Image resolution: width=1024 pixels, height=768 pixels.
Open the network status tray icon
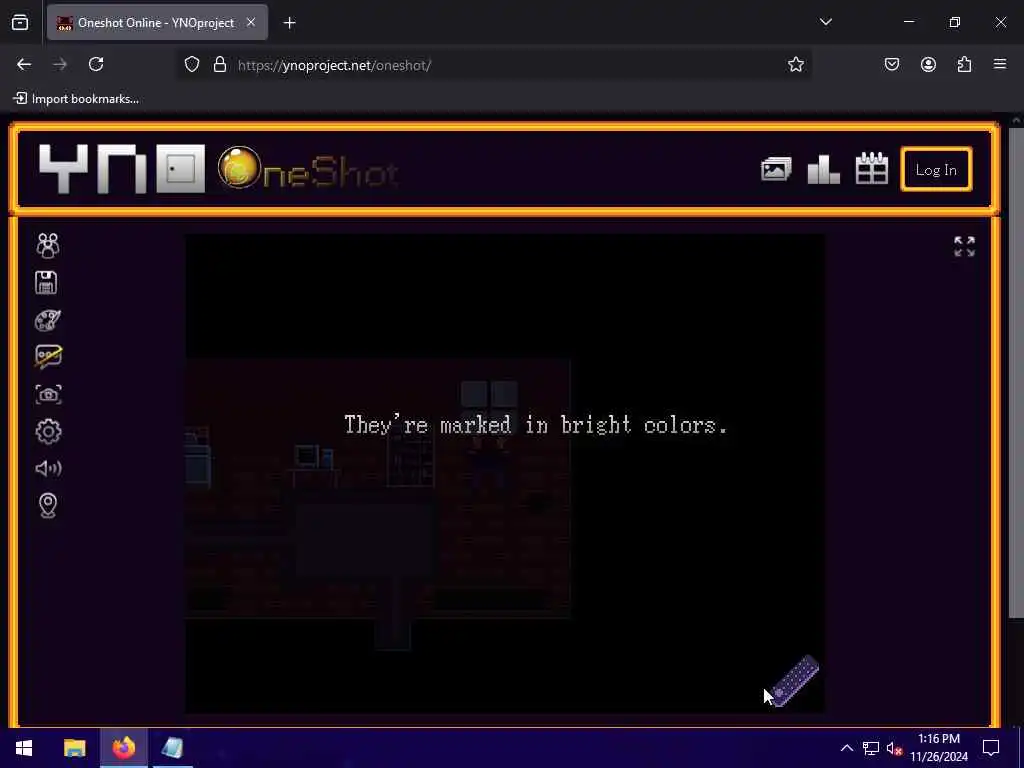point(871,748)
